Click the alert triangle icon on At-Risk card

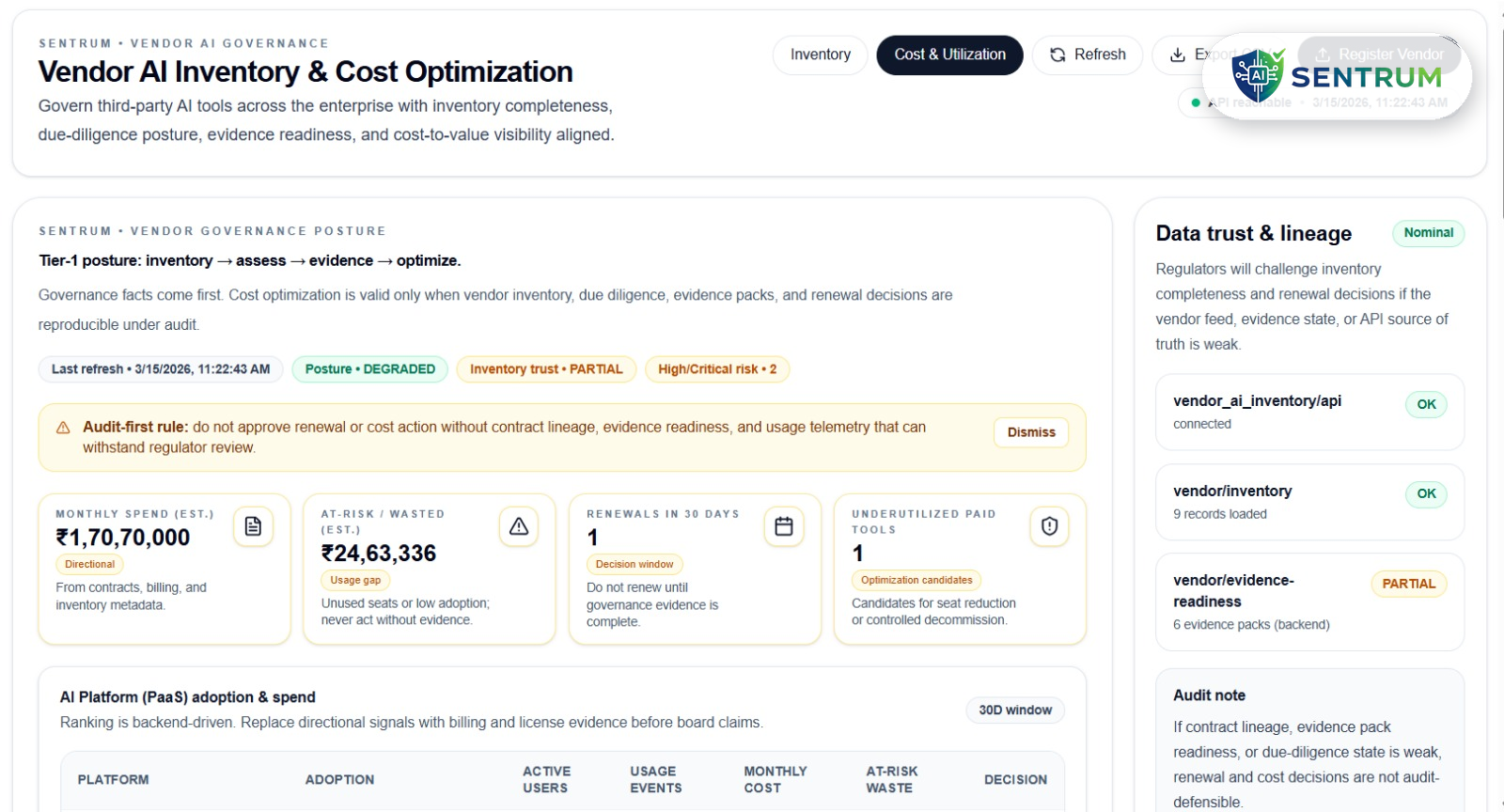[519, 526]
